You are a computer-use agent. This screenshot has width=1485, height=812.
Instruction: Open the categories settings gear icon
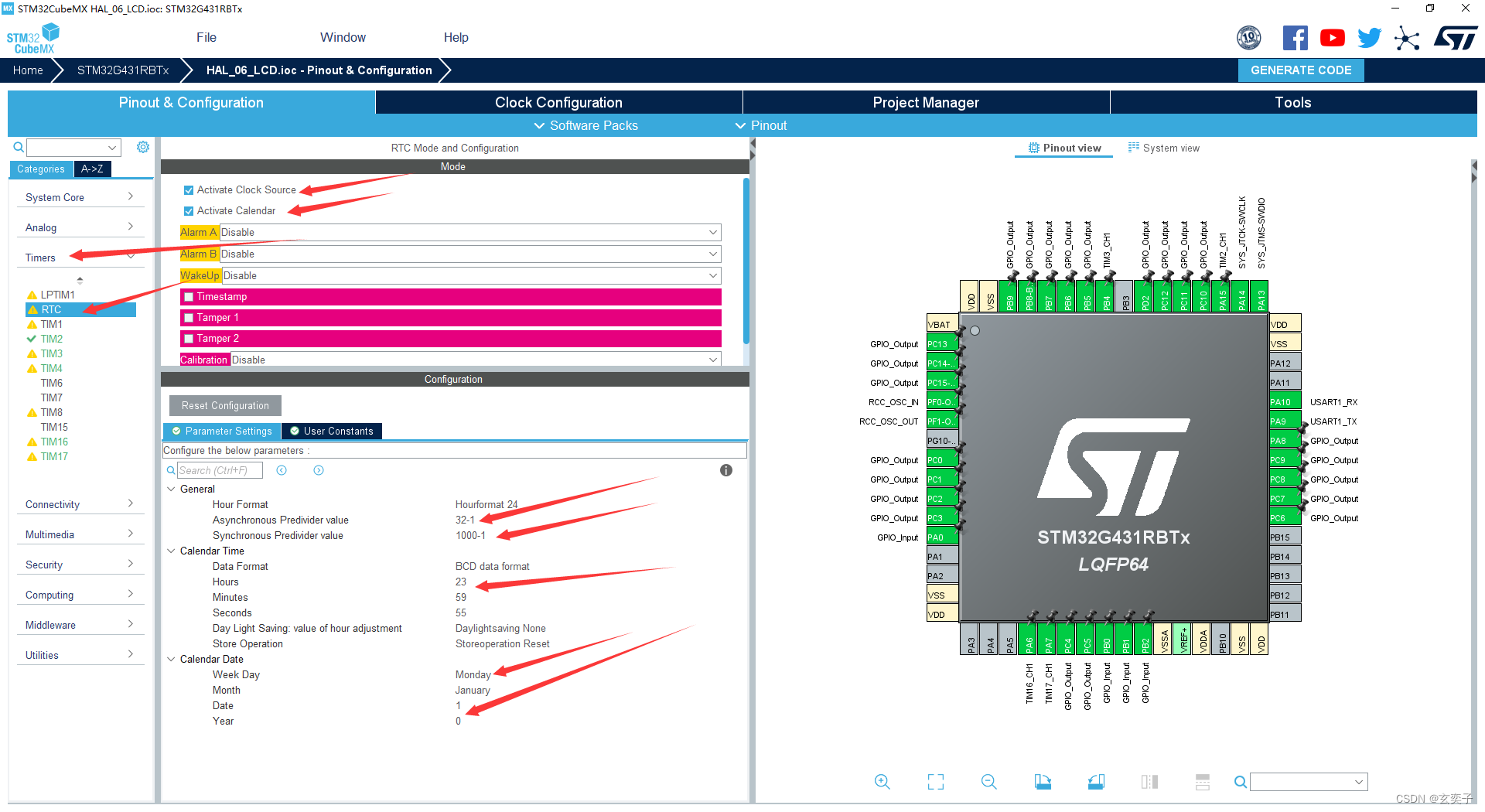click(143, 147)
